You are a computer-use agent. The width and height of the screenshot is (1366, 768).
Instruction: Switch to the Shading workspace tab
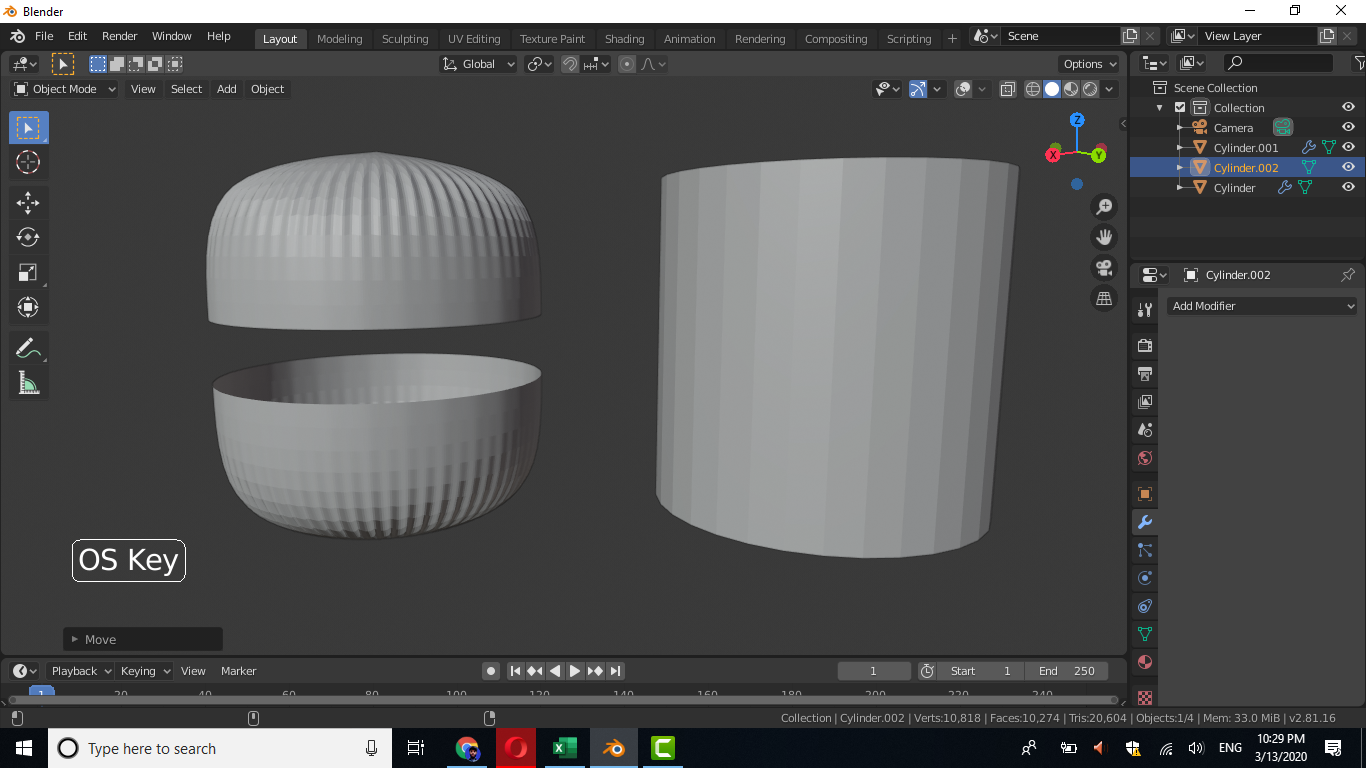624,39
